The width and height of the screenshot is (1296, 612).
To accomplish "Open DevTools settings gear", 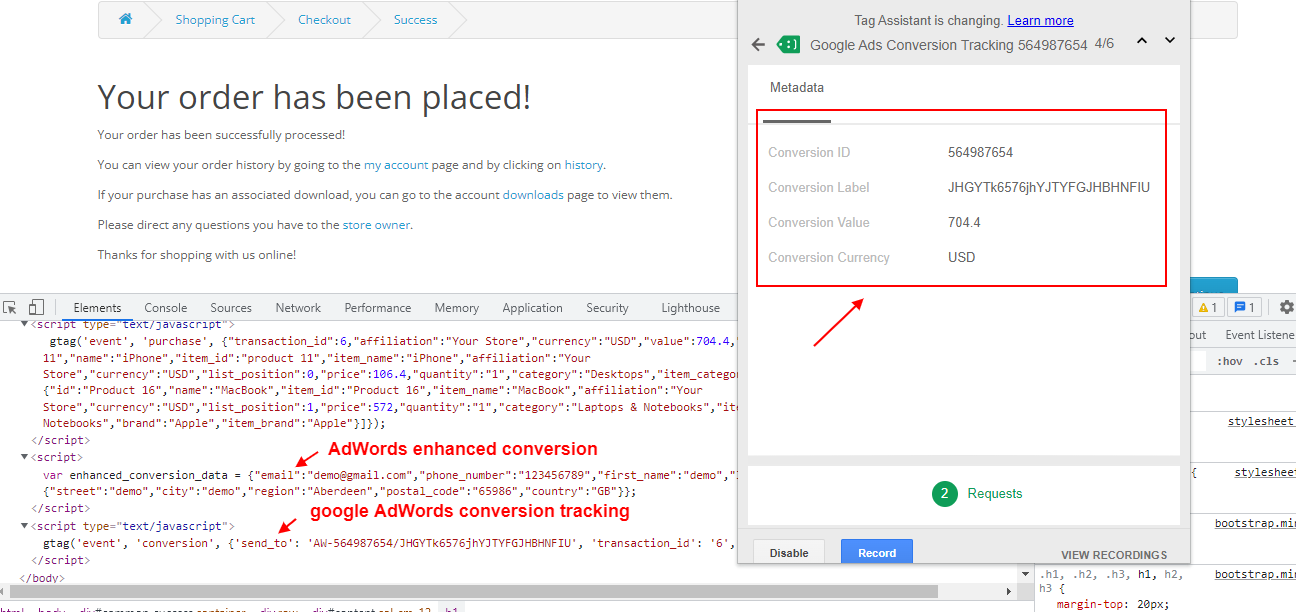I will (x=1287, y=308).
